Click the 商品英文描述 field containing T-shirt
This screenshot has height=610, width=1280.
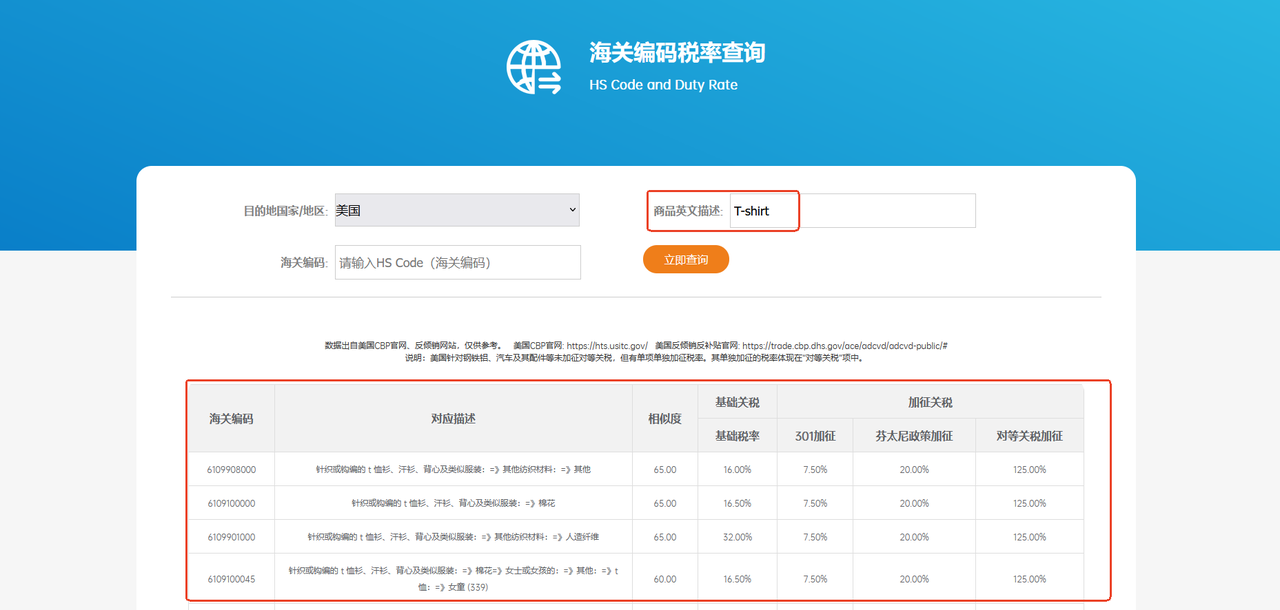851,211
